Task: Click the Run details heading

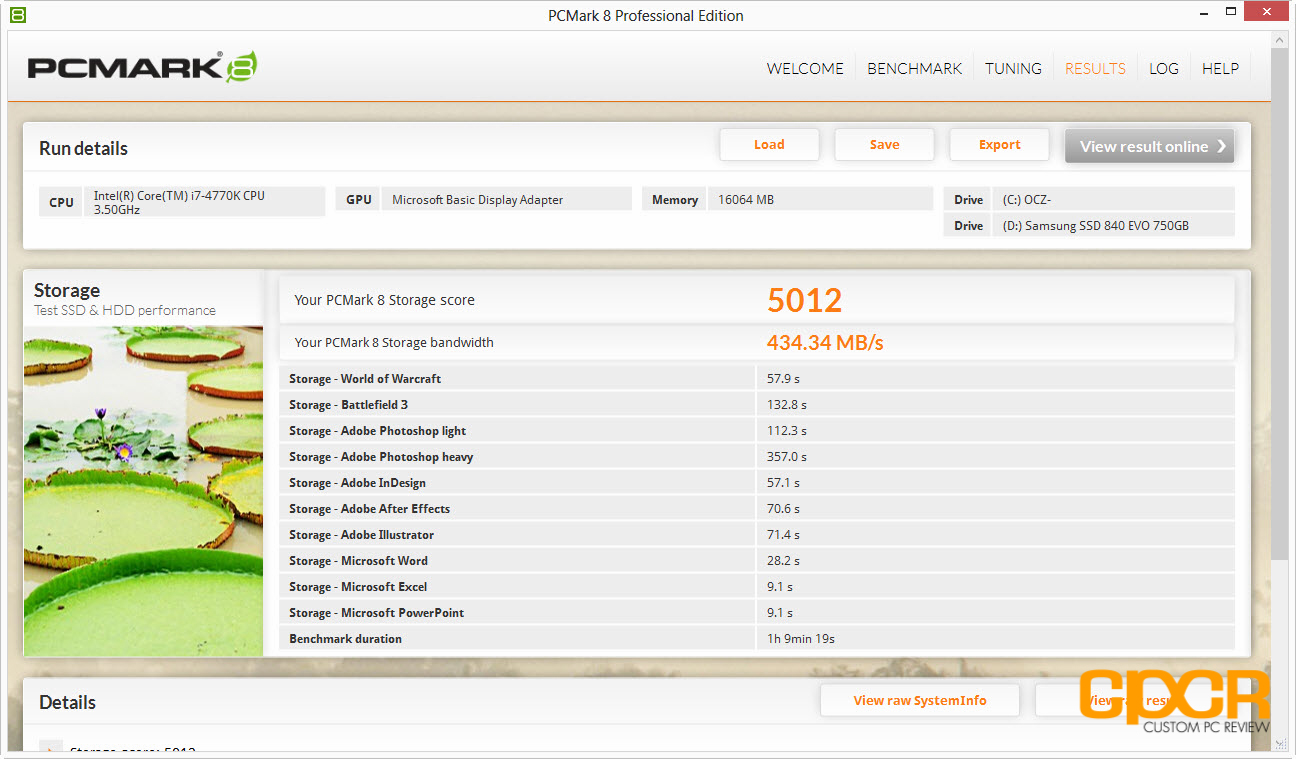Action: coord(84,149)
